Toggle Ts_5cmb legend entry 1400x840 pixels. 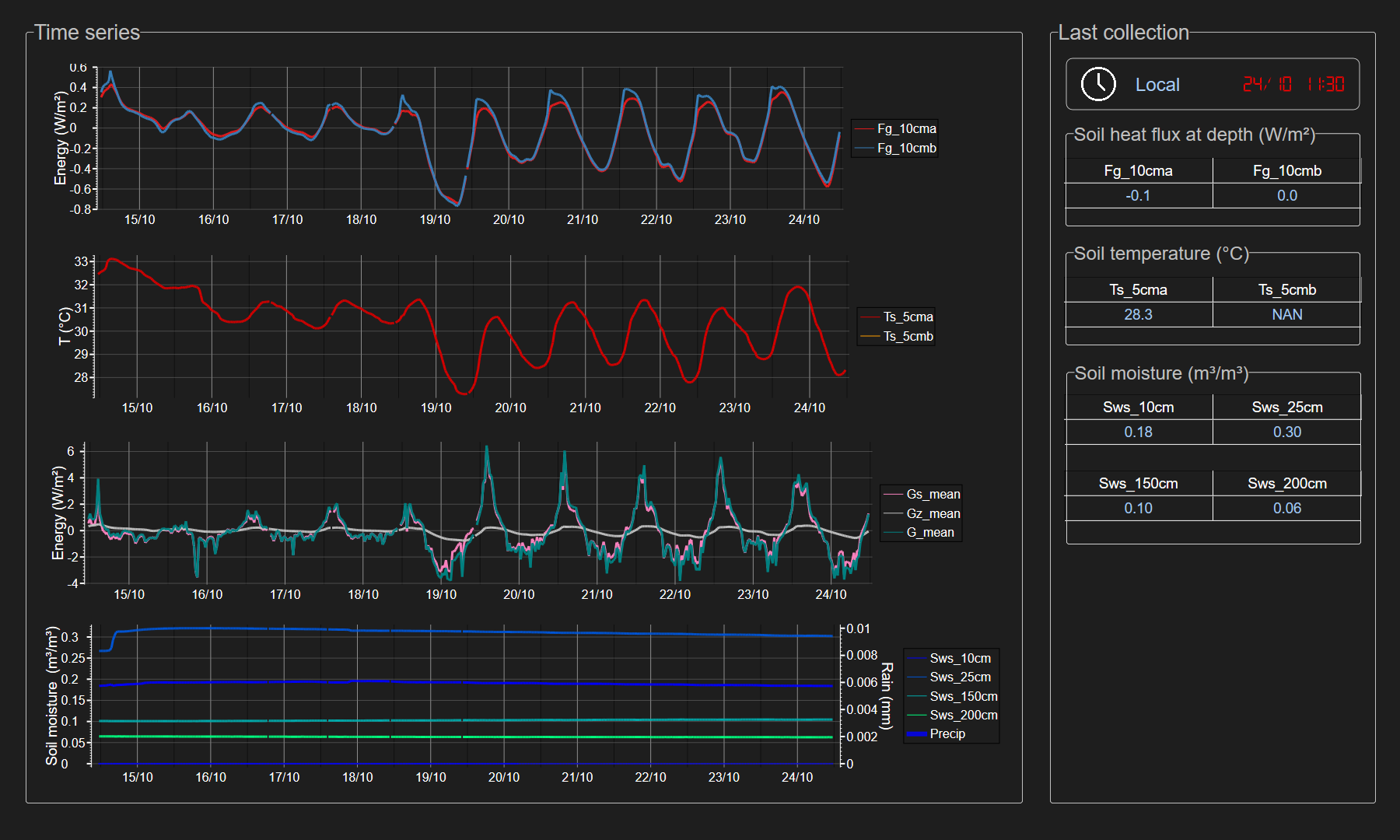point(908,337)
